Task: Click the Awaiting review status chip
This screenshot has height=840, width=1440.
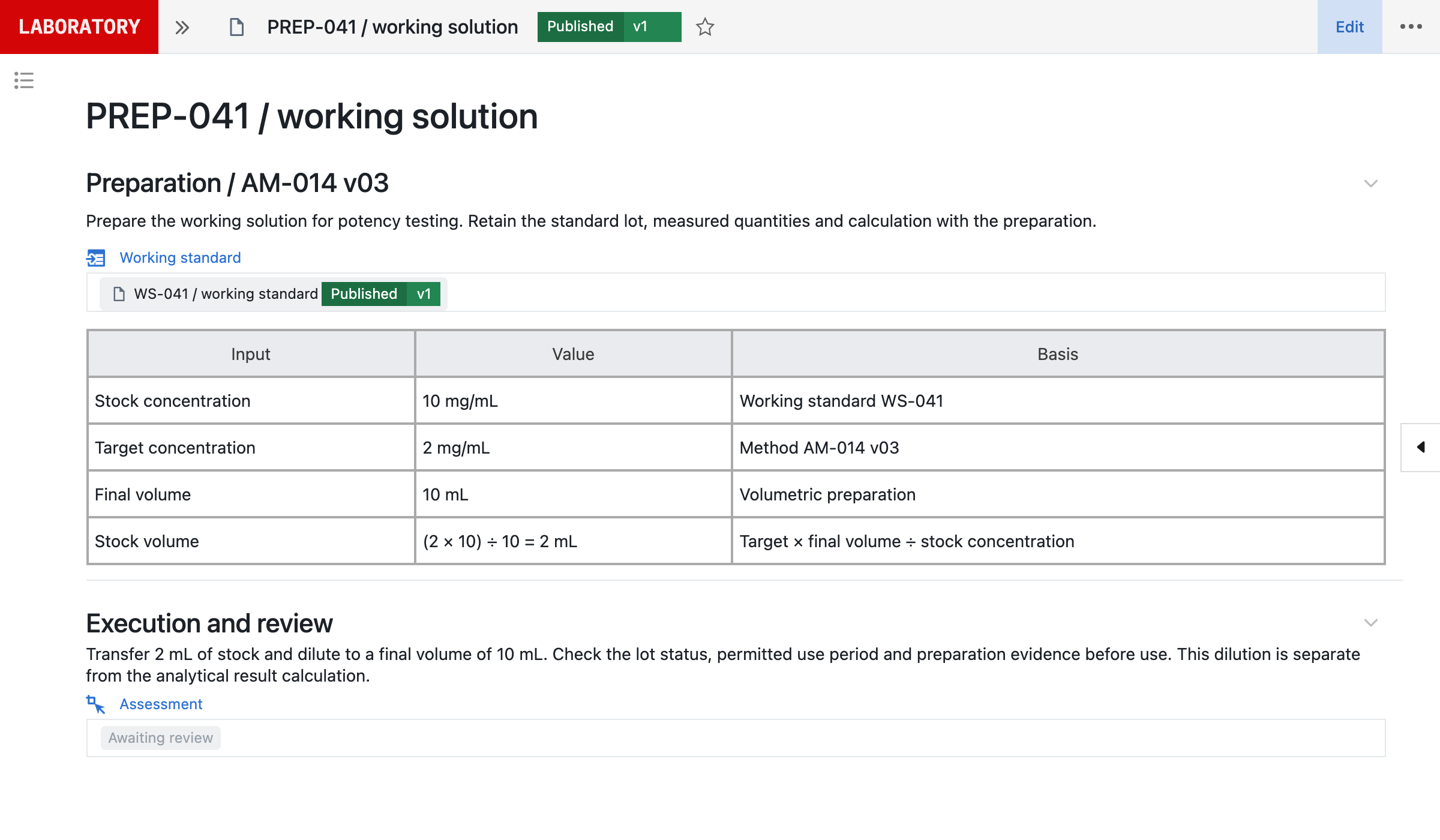Action: point(160,738)
